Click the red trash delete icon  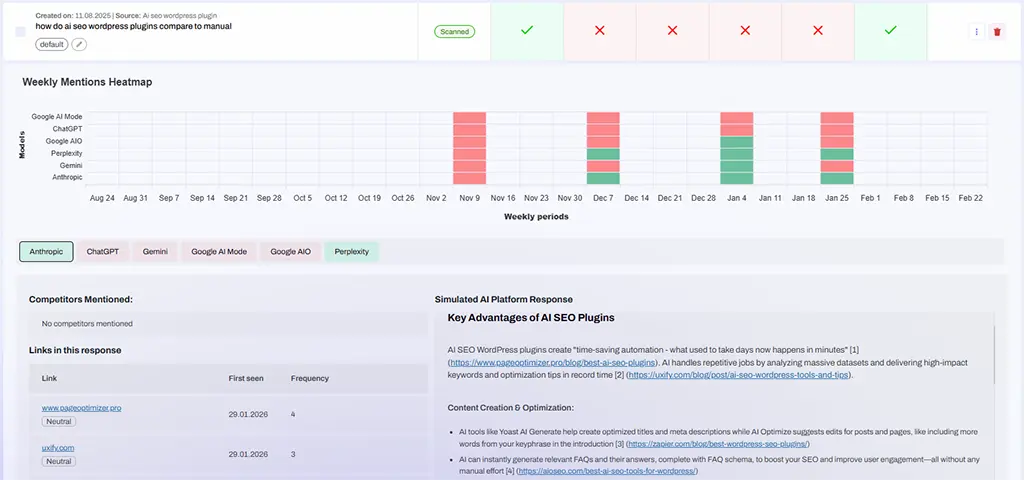pos(996,32)
